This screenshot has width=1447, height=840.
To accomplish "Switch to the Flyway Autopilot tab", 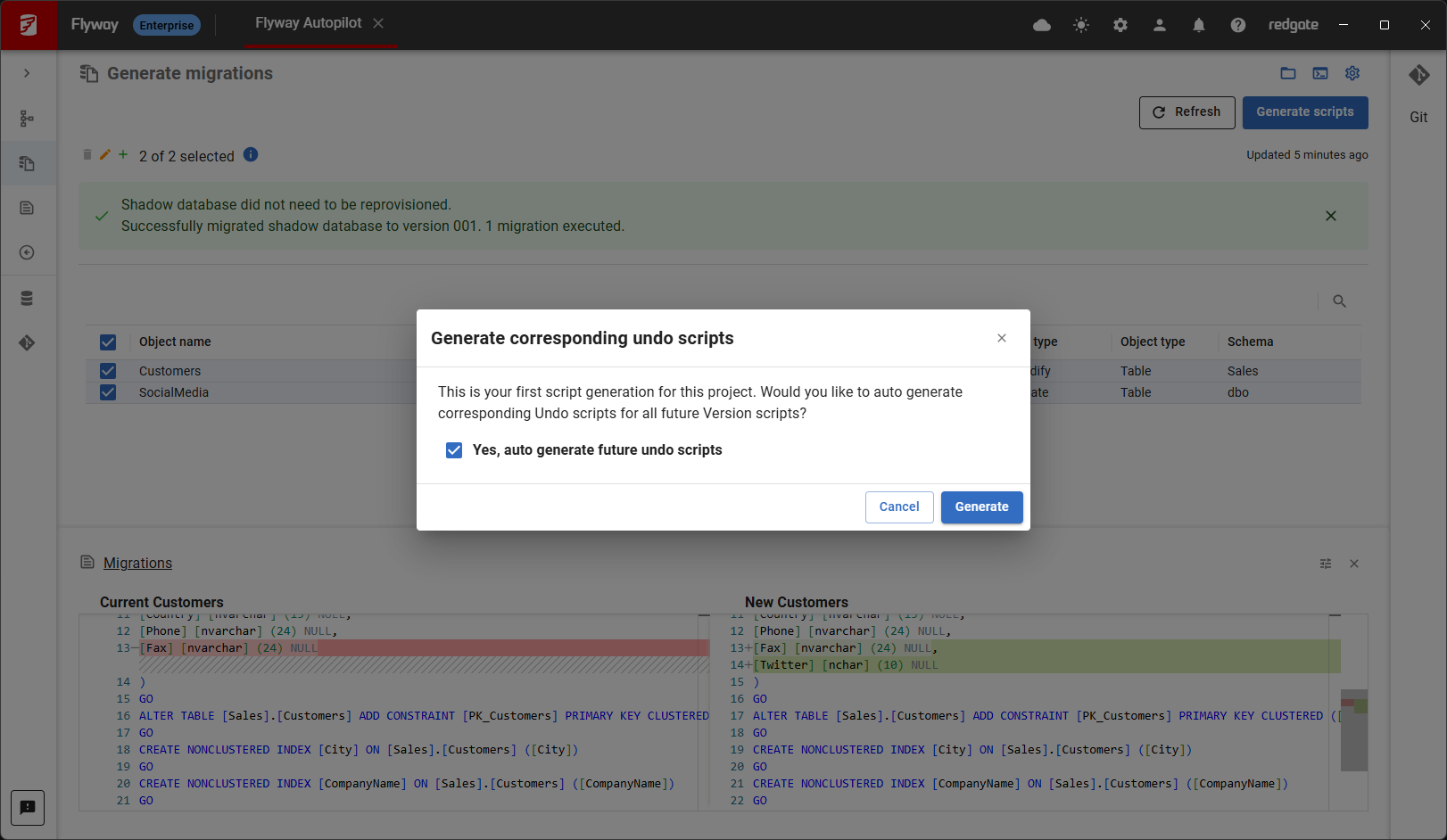I will point(309,23).
